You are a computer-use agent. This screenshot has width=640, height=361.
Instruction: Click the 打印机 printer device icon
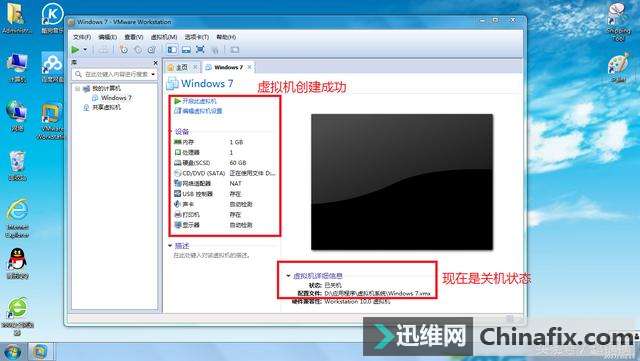(178, 214)
